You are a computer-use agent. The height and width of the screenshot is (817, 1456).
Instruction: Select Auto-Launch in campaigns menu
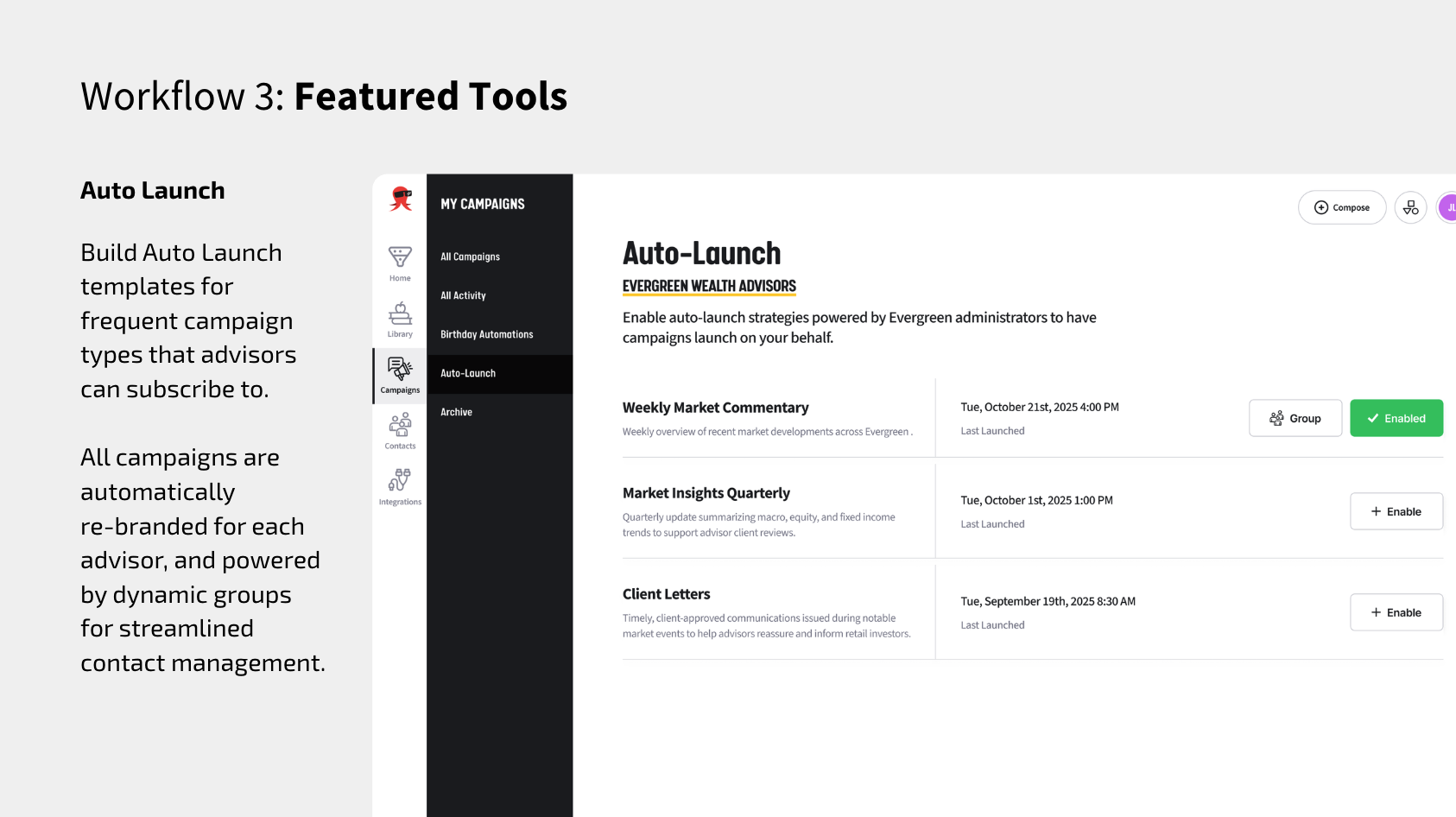pos(468,373)
